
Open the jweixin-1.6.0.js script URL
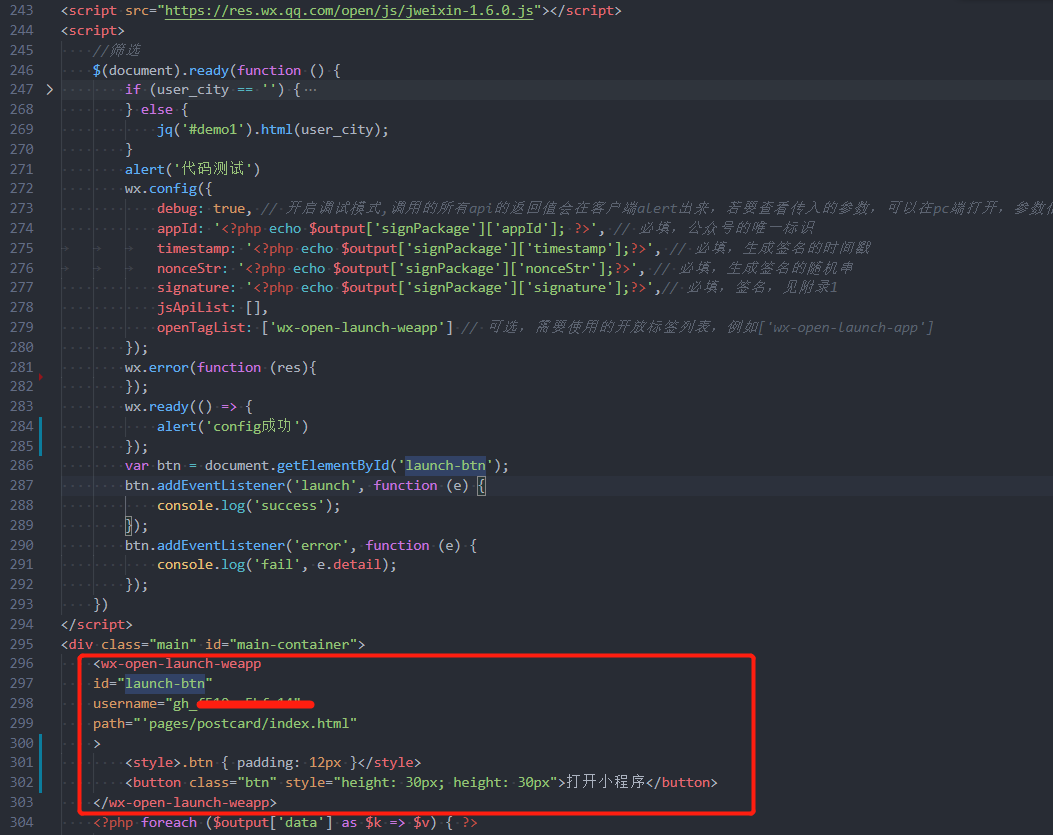(x=349, y=11)
